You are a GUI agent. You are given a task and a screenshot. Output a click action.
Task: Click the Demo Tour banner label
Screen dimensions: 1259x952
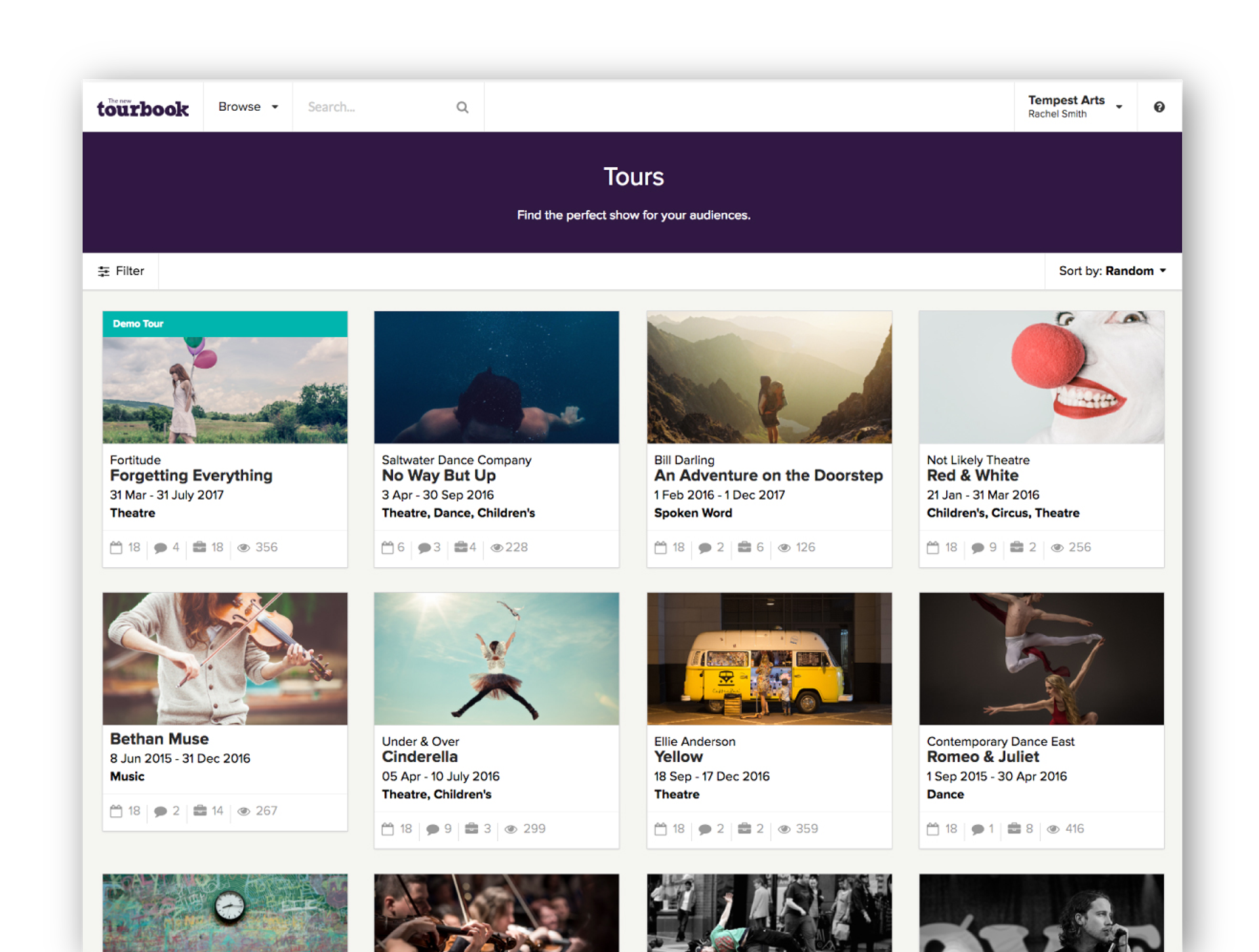[138, 324]
